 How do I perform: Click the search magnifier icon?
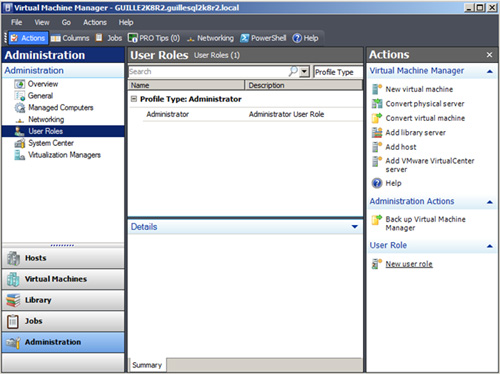(293, 71)
